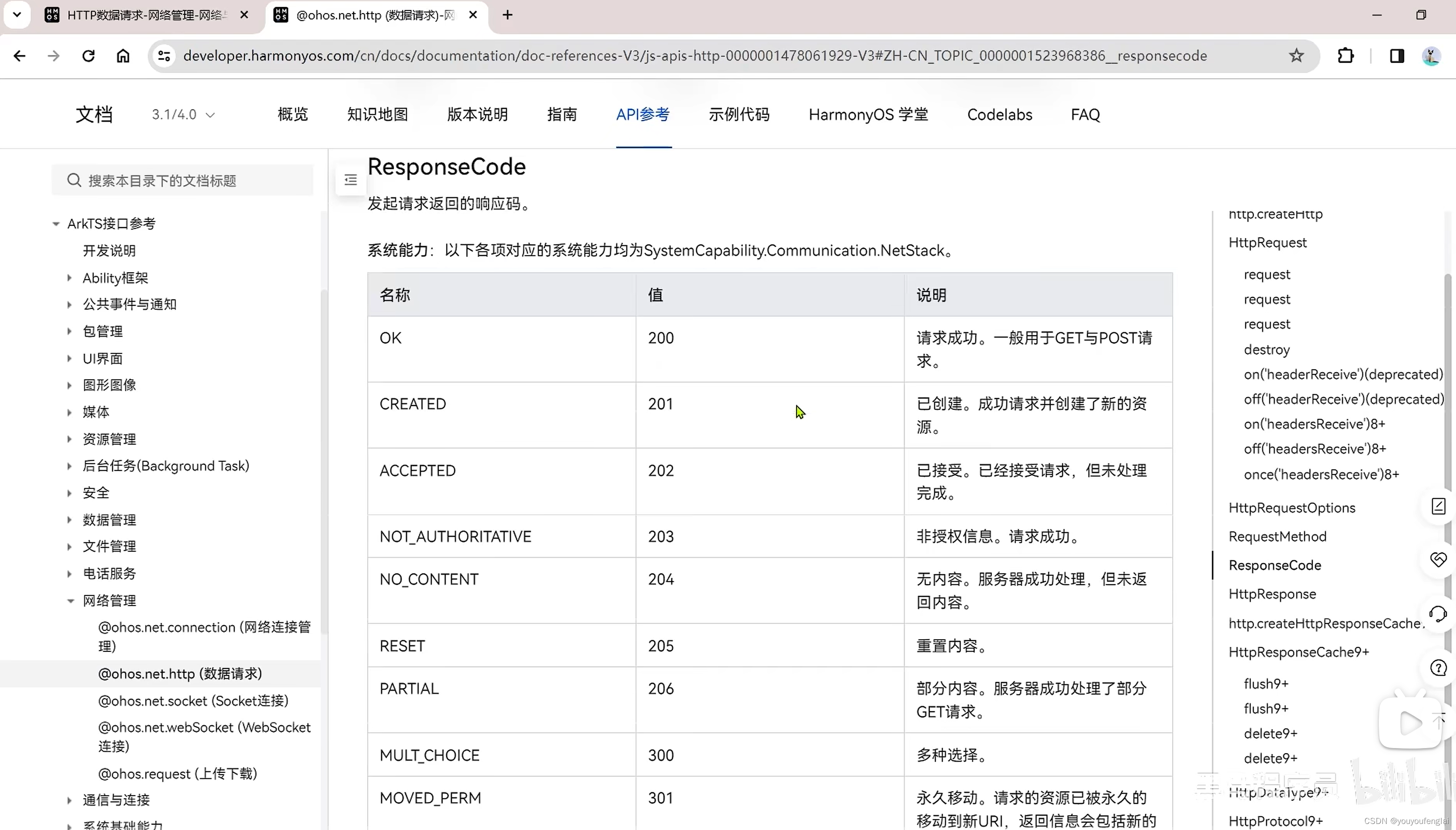
Task: Collapse the ArkTS接口参考 tree node
Action: point(56,224)
